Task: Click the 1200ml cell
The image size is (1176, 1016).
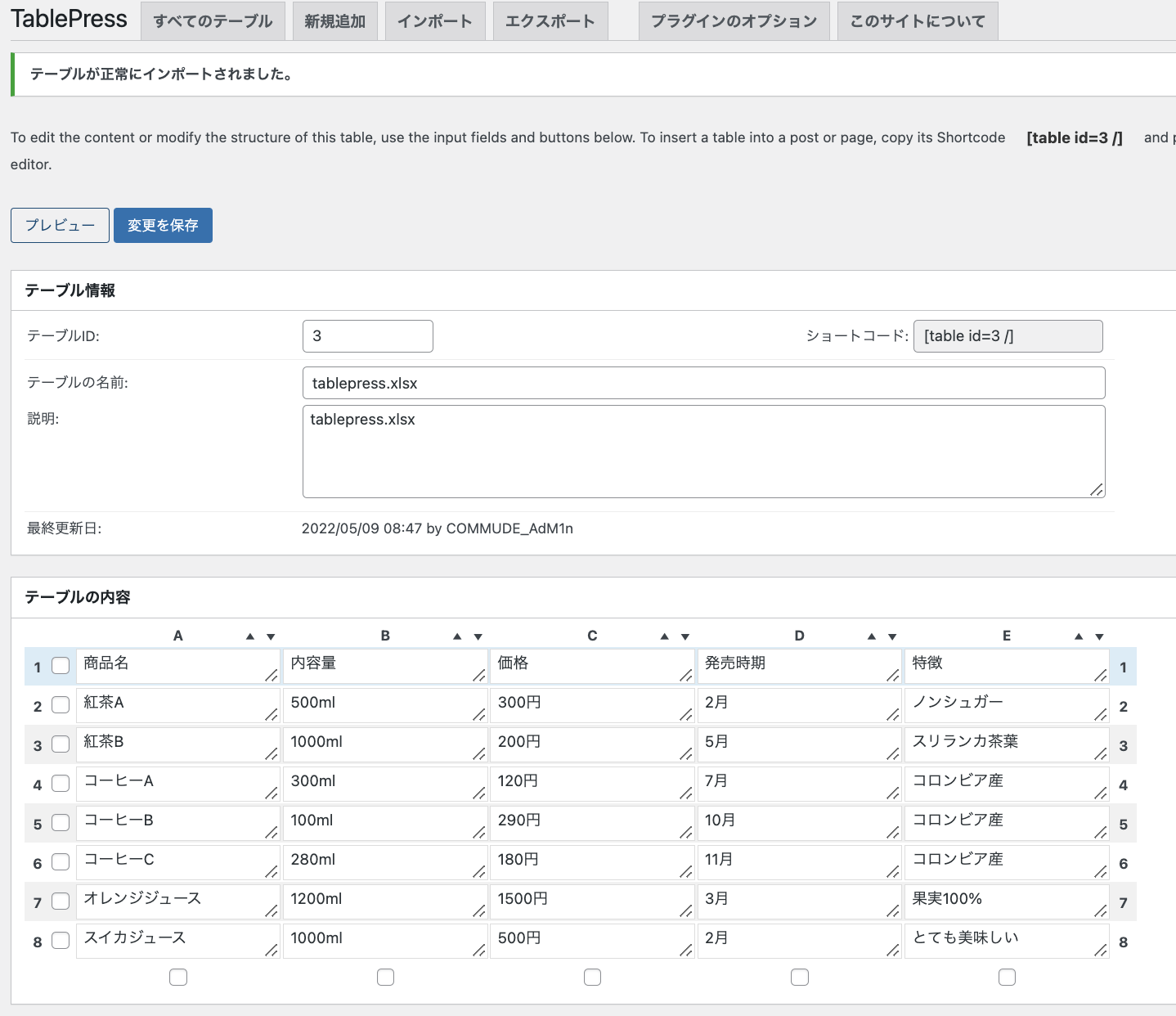Action: point(385,901)
